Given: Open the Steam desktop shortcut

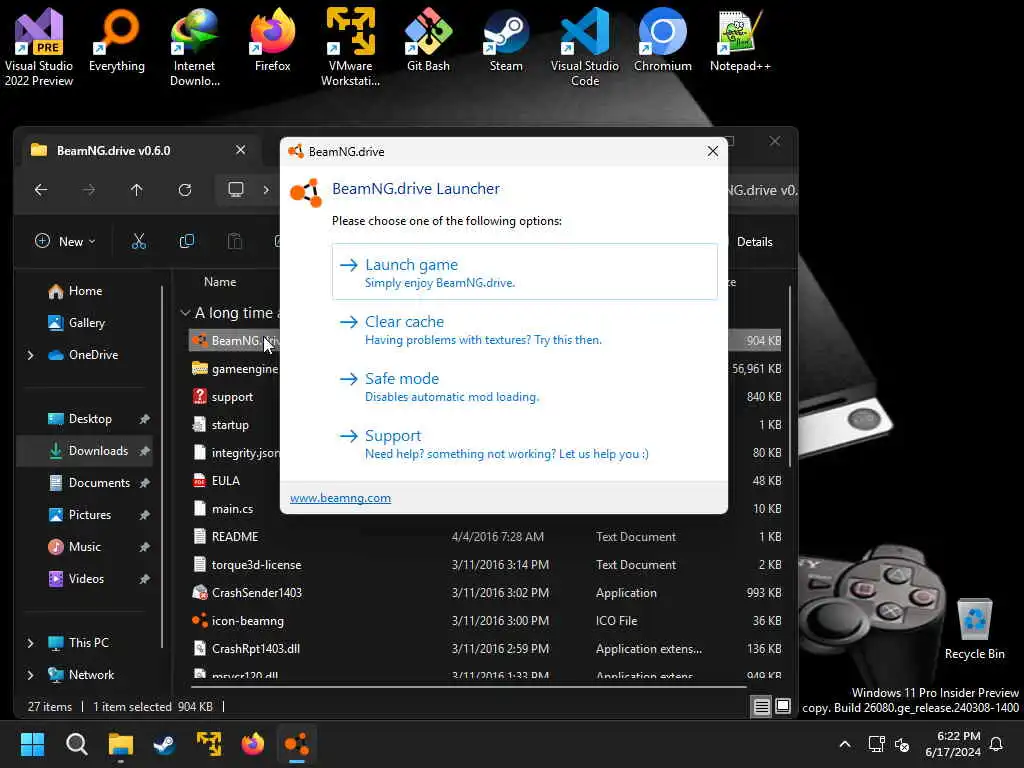Looking at the screenshot, I should (x=506, y=40).
